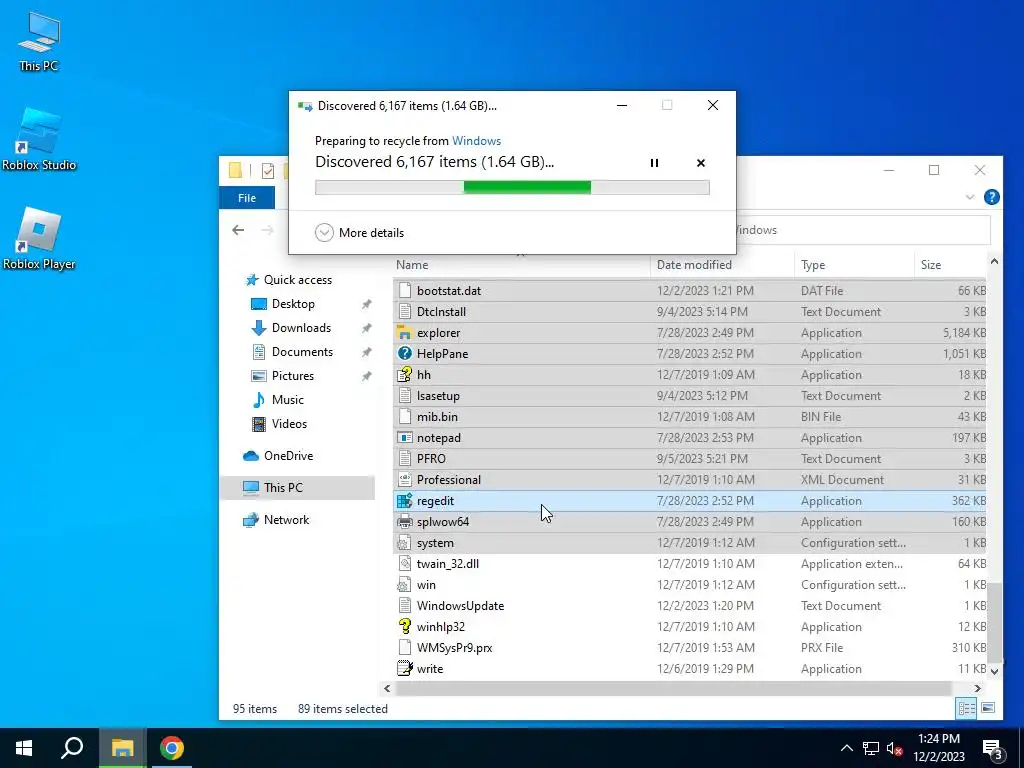Select the hh application icon
The height and width of the screenshot is (768, 1024).
click(405, 375)
